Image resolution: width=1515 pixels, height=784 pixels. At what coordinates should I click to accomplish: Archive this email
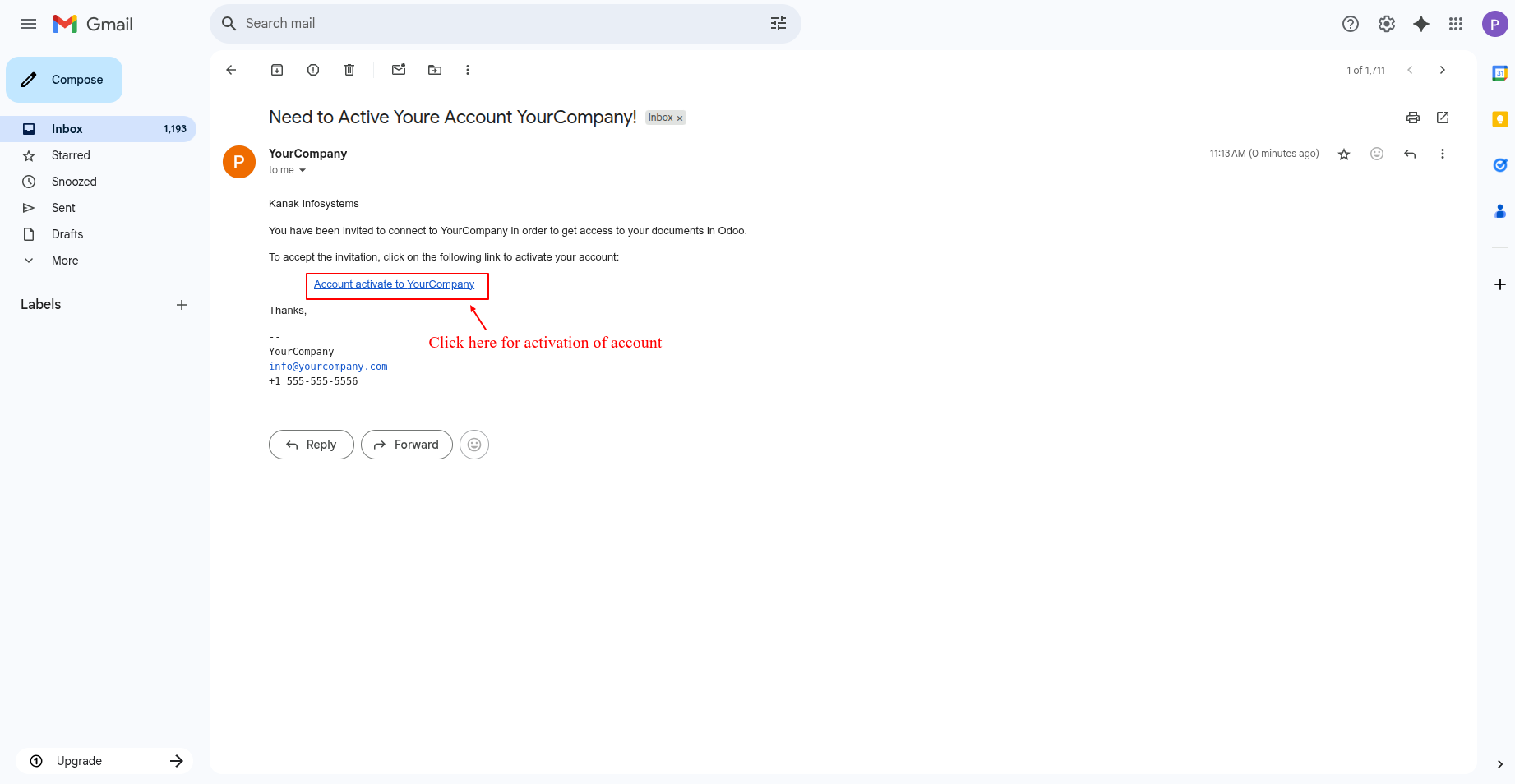click(277, 70)
